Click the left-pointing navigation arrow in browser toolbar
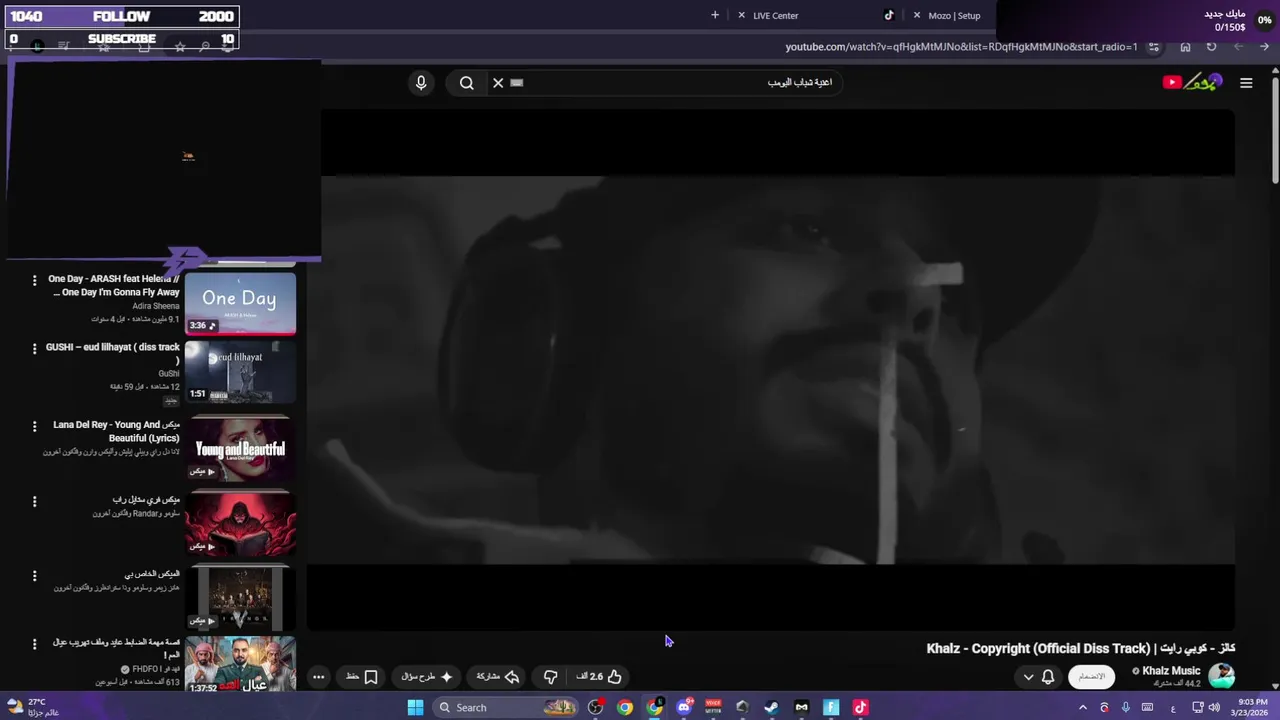The height and width of the screenshot is (720, 1280). 1238,47
